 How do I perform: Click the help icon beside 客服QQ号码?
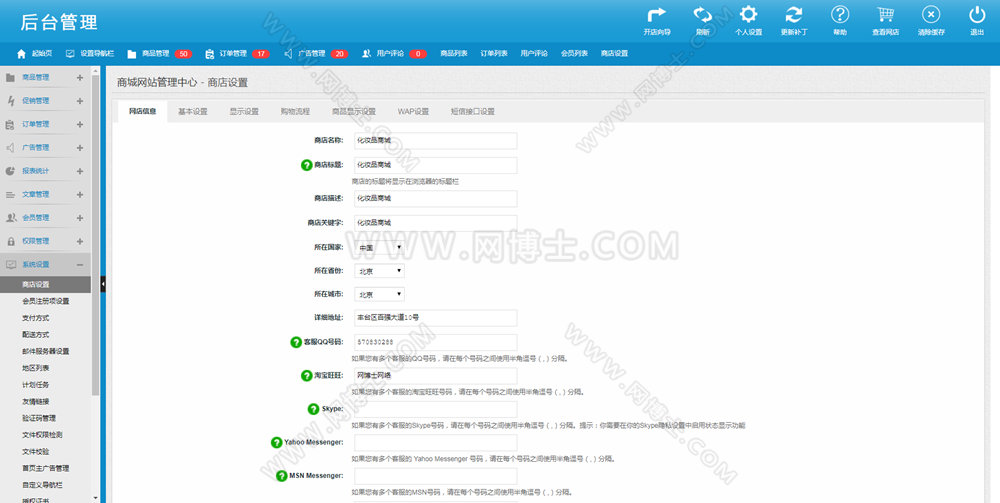296,342
